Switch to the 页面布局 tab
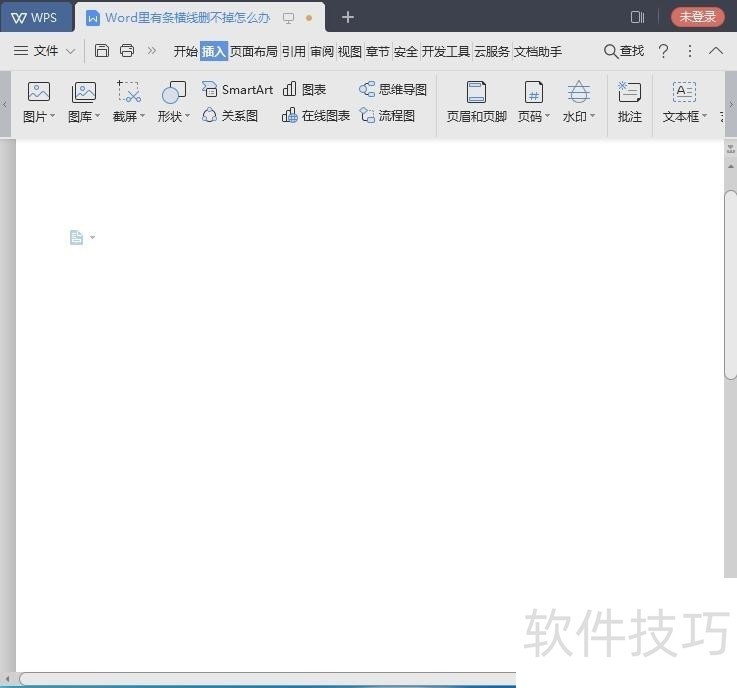The width and height of the screenshot is (737, 688). 254,51
